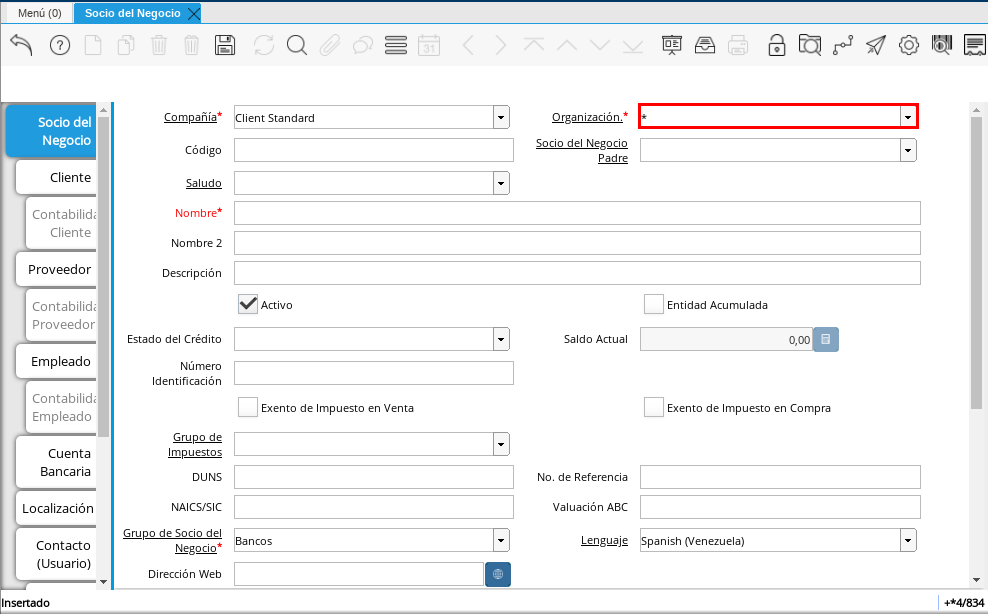Uncheck the Activo checkbox

point(249,304)
